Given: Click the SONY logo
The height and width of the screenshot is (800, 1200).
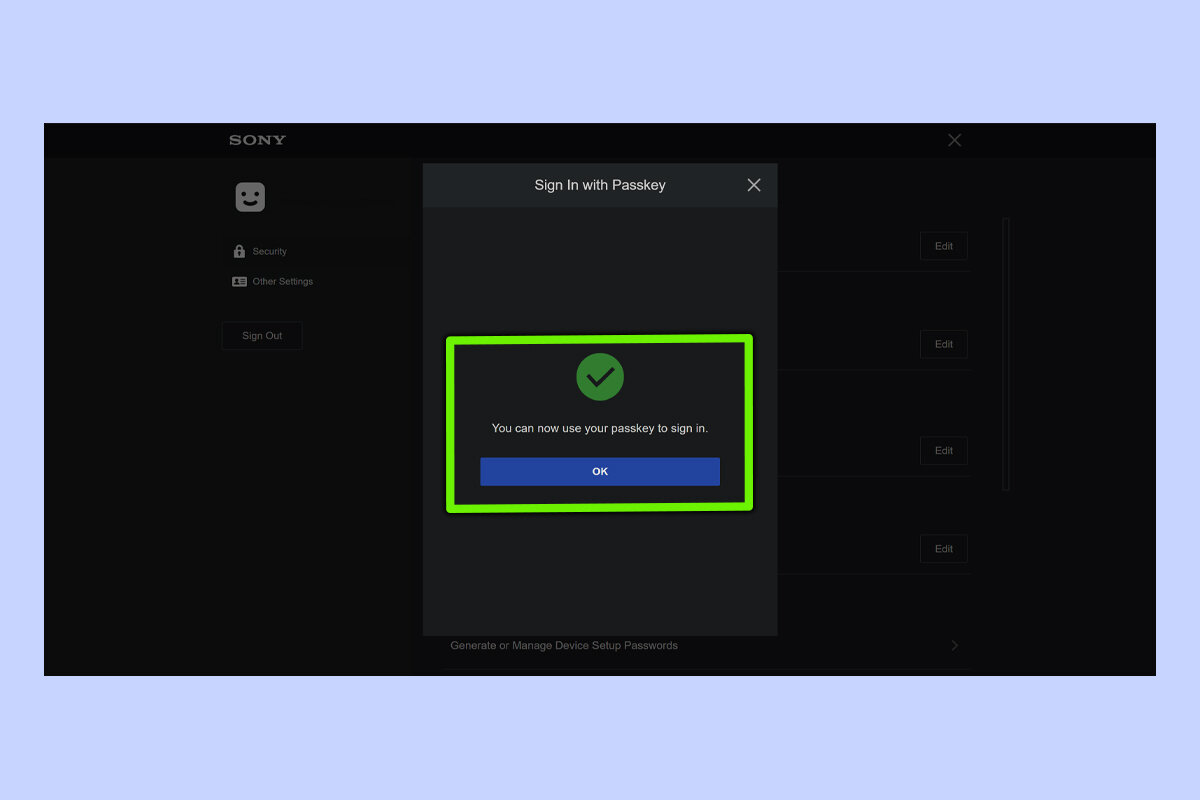Looking at the screenshot, I should pos(257,140).
